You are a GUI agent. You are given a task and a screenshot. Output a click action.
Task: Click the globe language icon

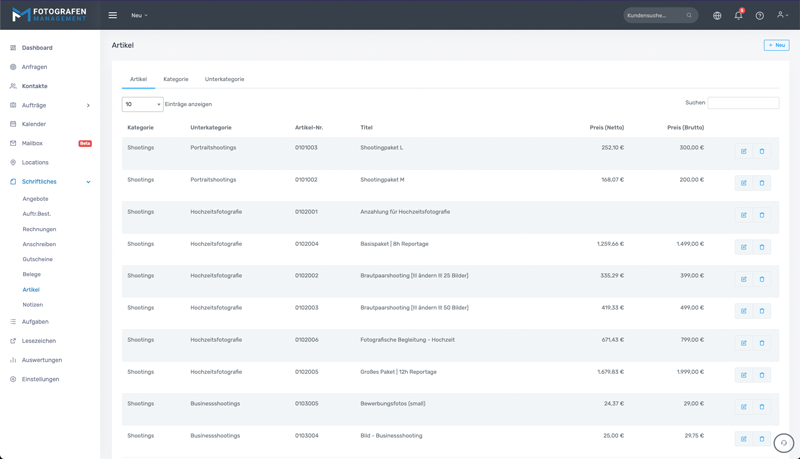717,15
